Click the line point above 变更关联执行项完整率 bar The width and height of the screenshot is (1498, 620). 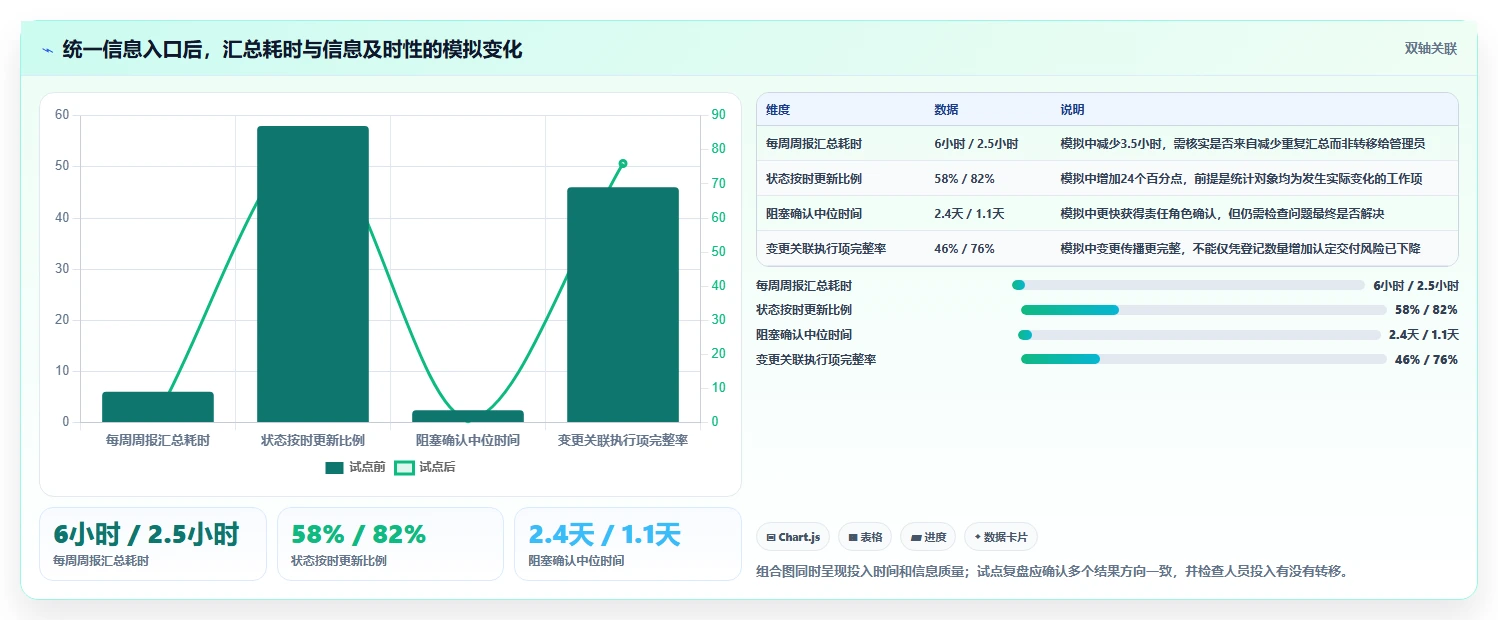[623, 163]
